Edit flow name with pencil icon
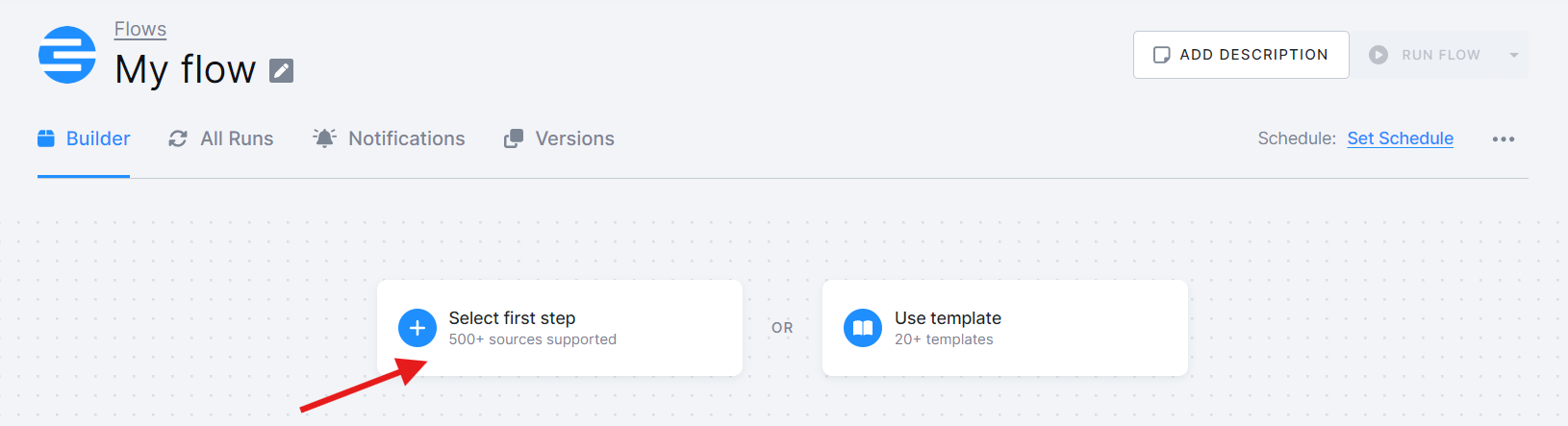Image resolution: width=1568 pixels, height=426 pixels. click(281, 70)
